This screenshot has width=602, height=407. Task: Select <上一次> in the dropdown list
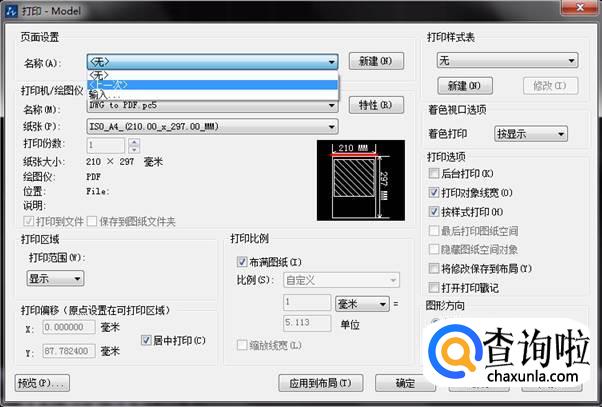pos(212,84)
